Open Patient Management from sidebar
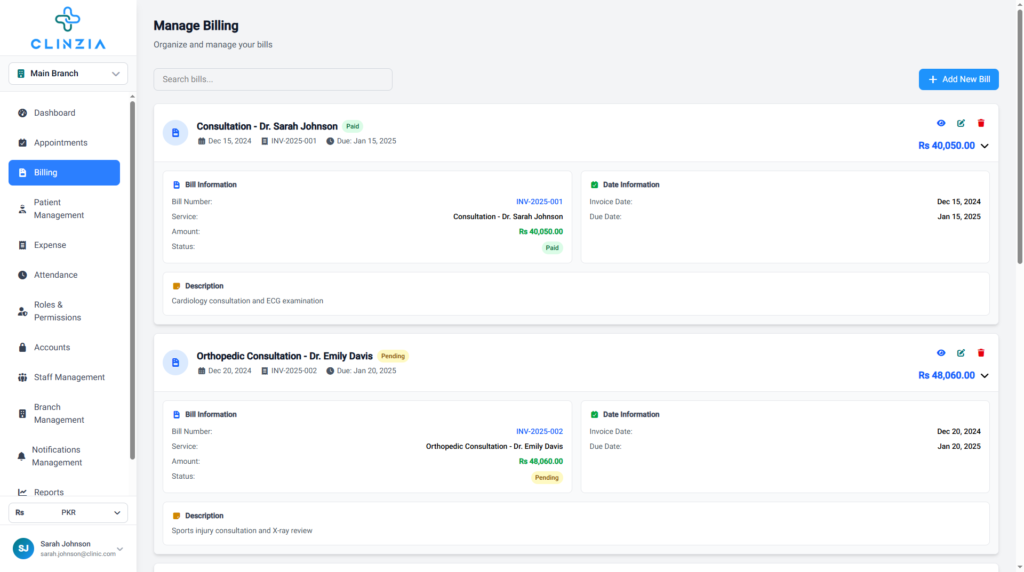Viewport: 1024px width, 572px height. (x=58, y=209)
